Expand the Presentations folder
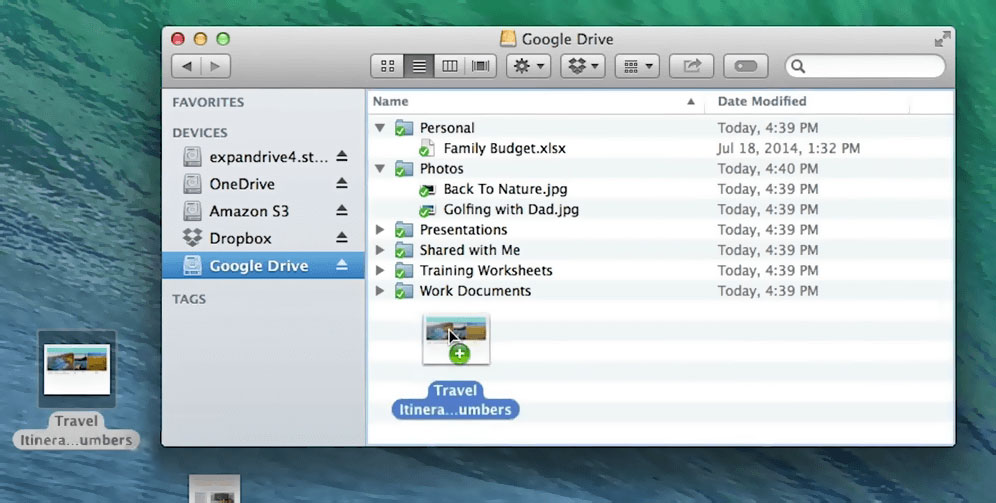Screen dimensions: 996x503 [380, 230]
